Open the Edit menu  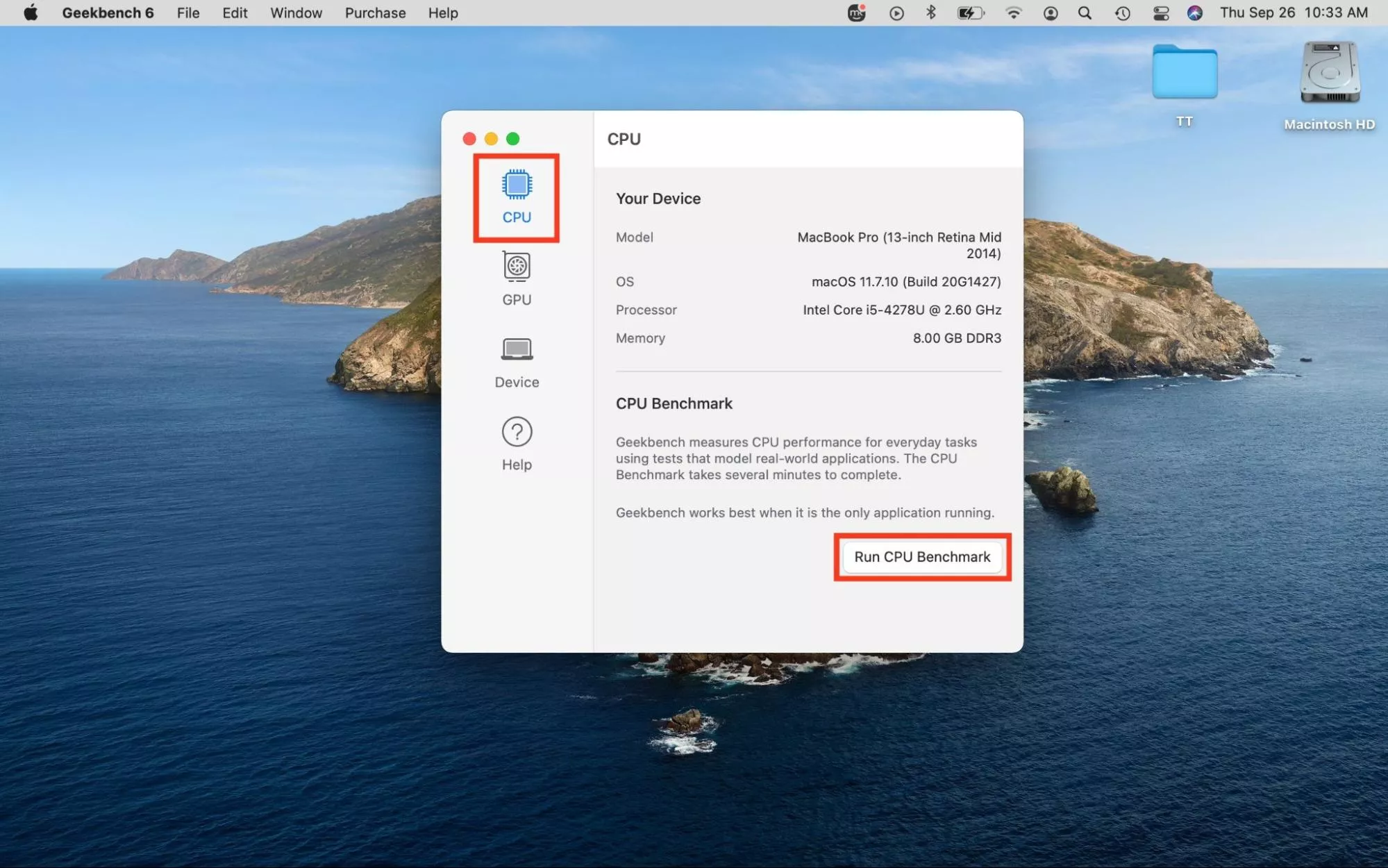point(235,13)
